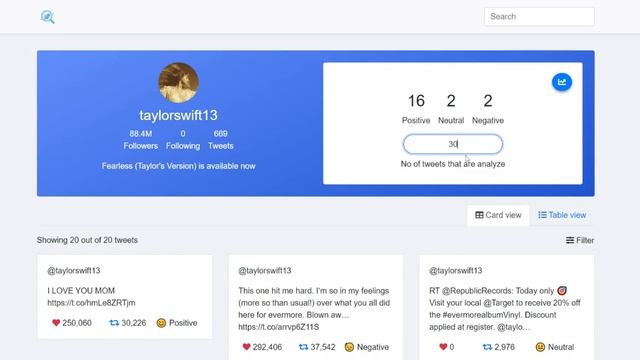Click retweet icon beside 2,976
The image size is (640, 360).
click(487, 347)
